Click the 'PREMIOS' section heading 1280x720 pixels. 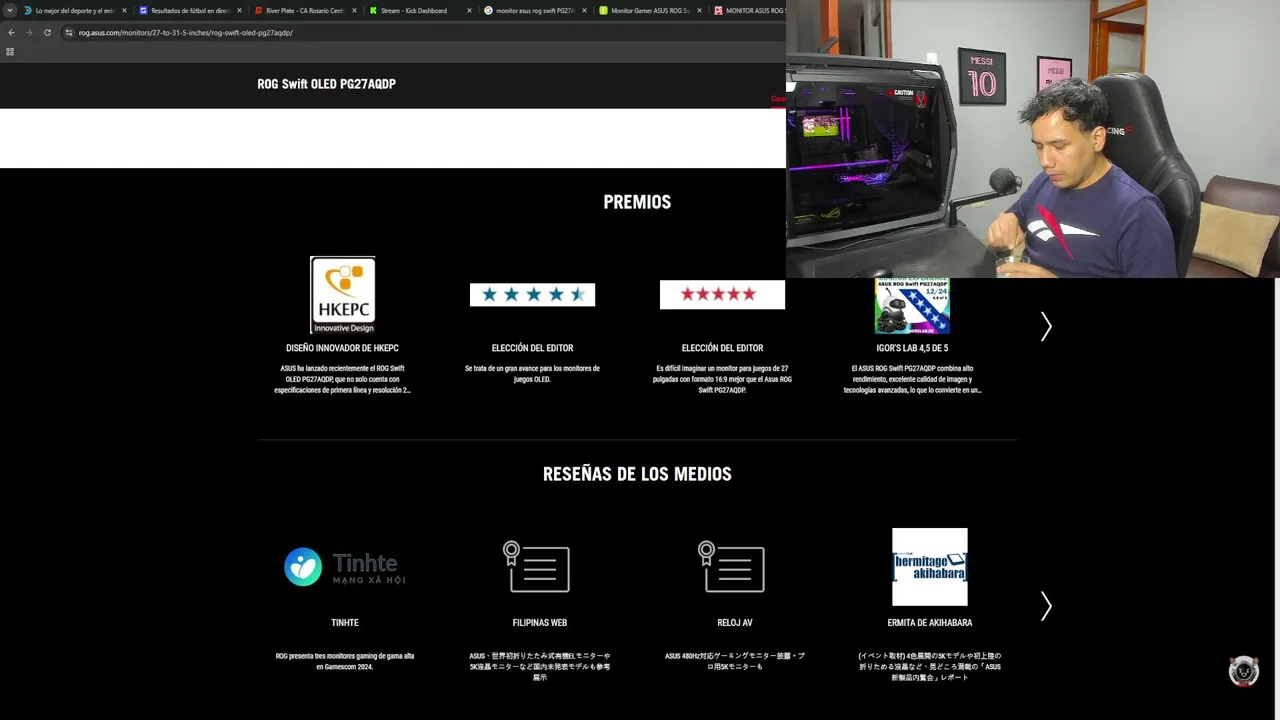click(637, 202)
